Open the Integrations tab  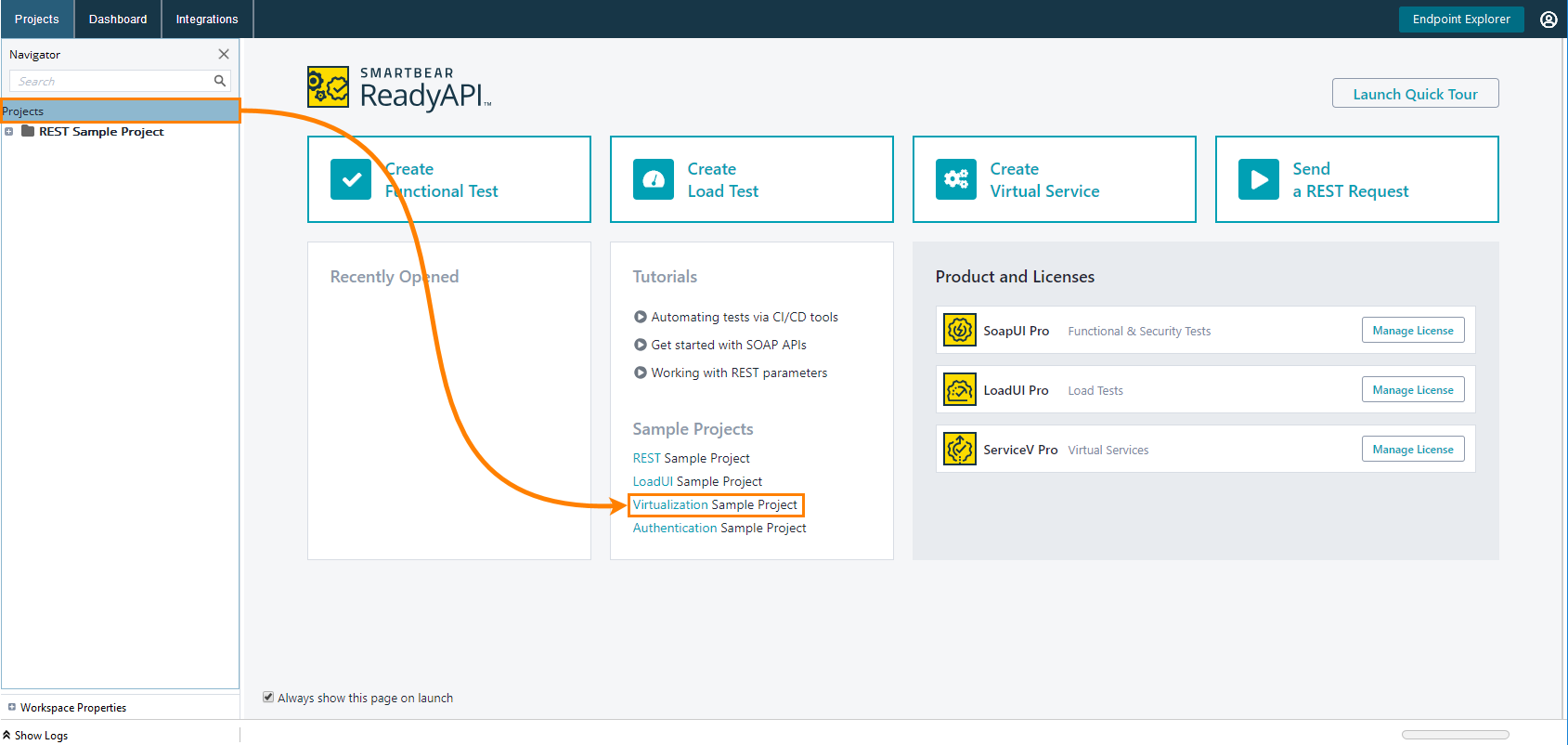pos(207,19)
